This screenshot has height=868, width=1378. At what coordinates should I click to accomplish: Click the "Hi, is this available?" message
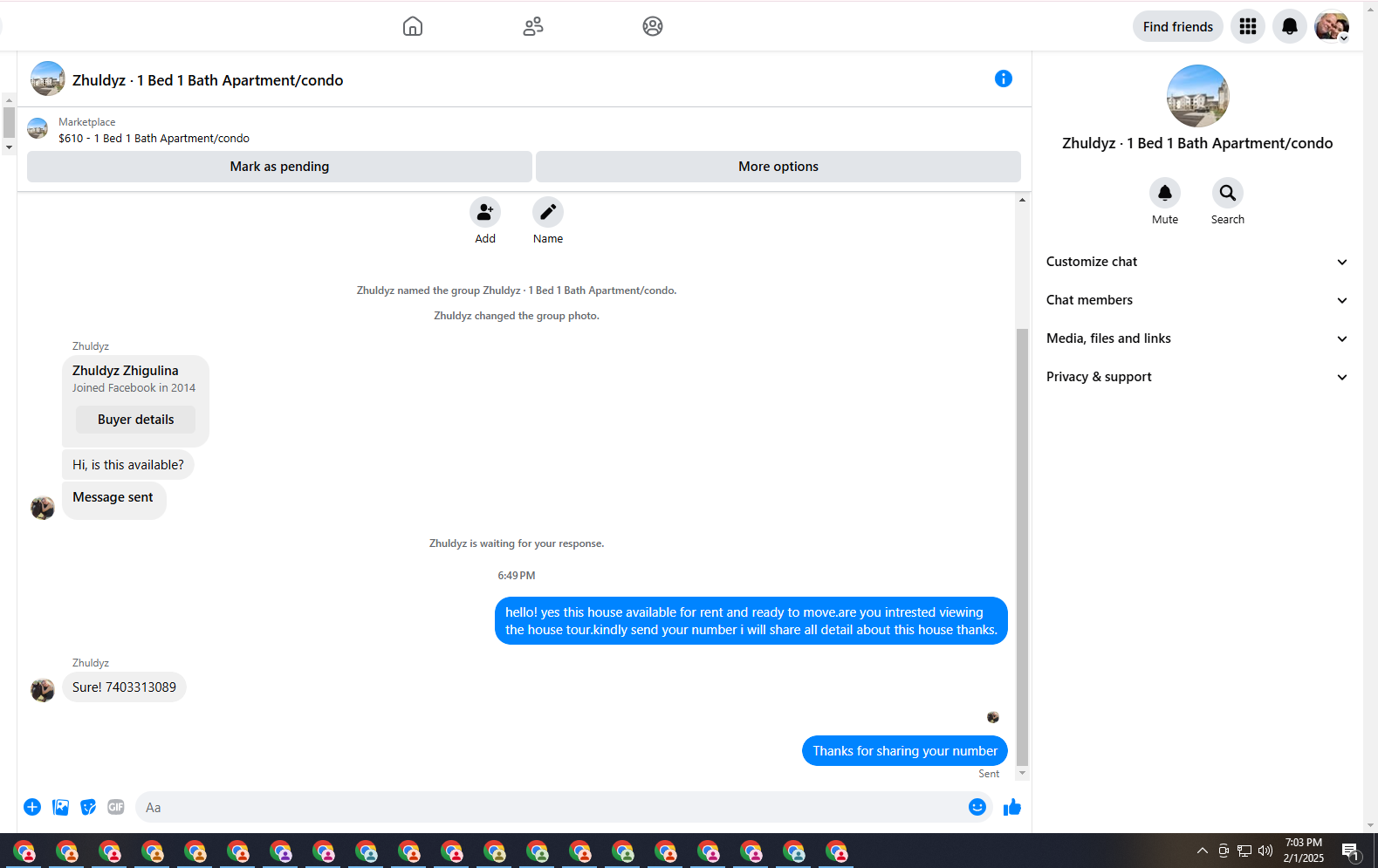[x=128, y=465]
